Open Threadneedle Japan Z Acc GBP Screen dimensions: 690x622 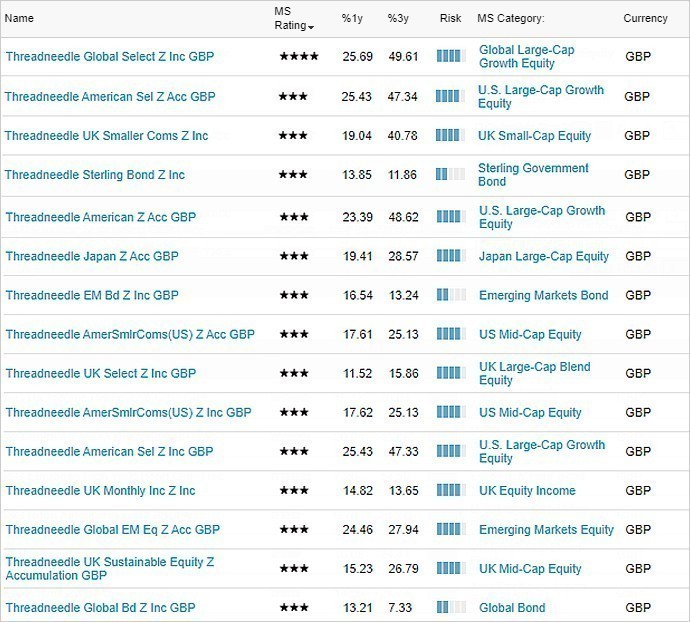[92, 256]
